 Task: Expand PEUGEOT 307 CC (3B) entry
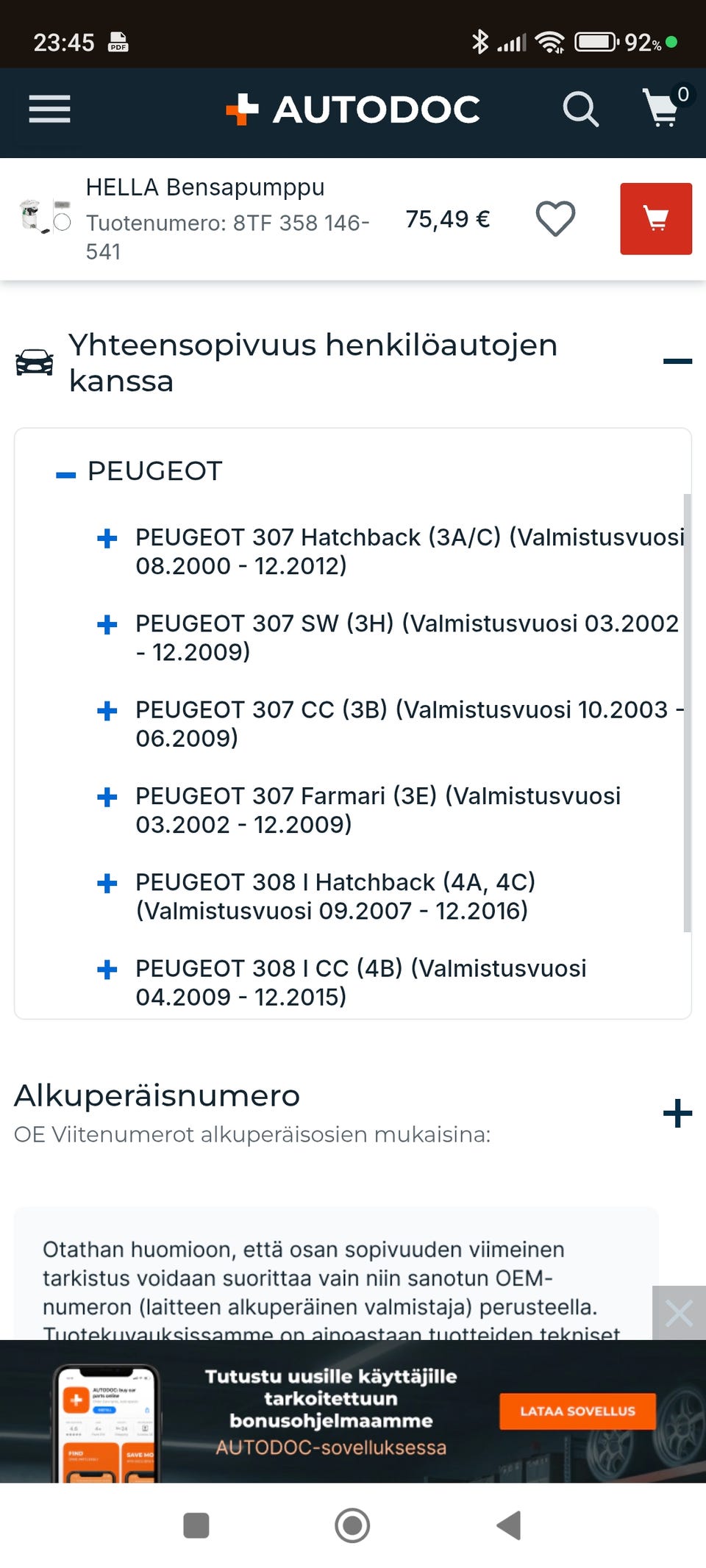coord(107,711)
